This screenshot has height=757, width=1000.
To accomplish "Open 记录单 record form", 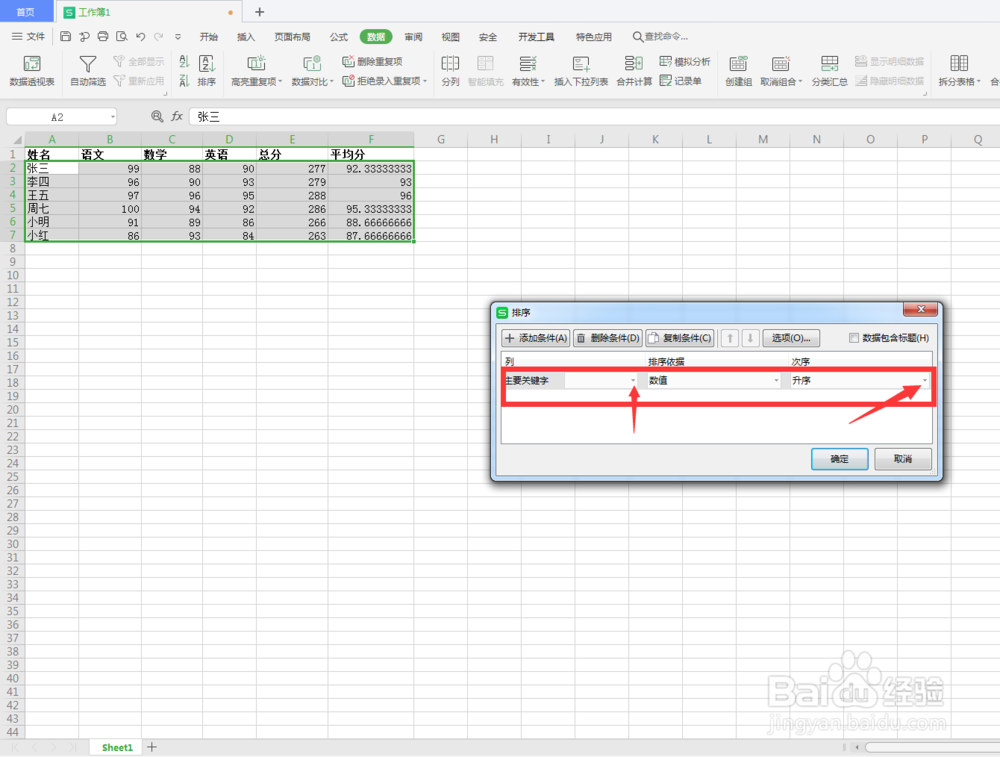I will (680, 80).
